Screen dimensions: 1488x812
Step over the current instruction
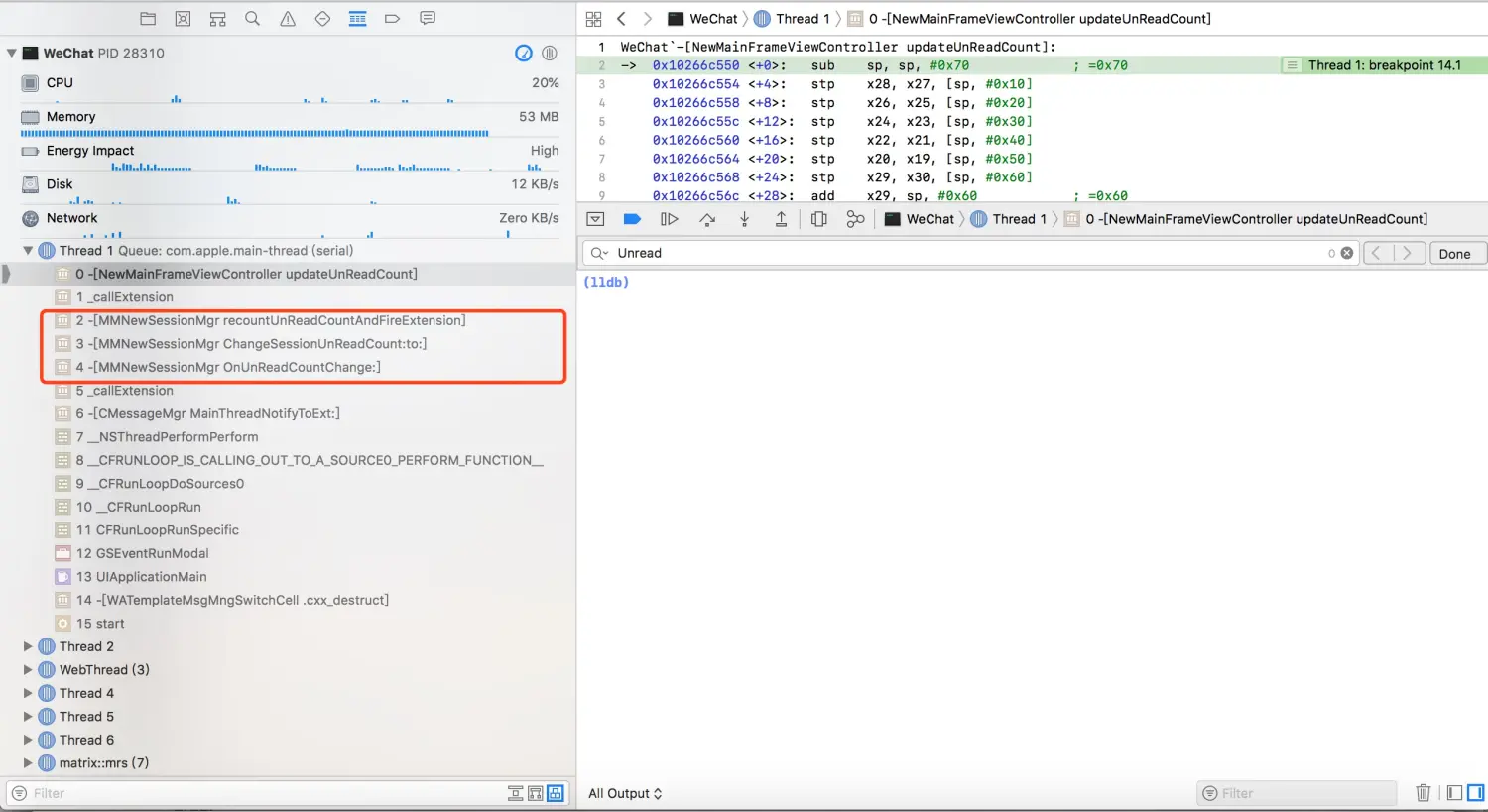pyautogui.click(x=706, y=219)
